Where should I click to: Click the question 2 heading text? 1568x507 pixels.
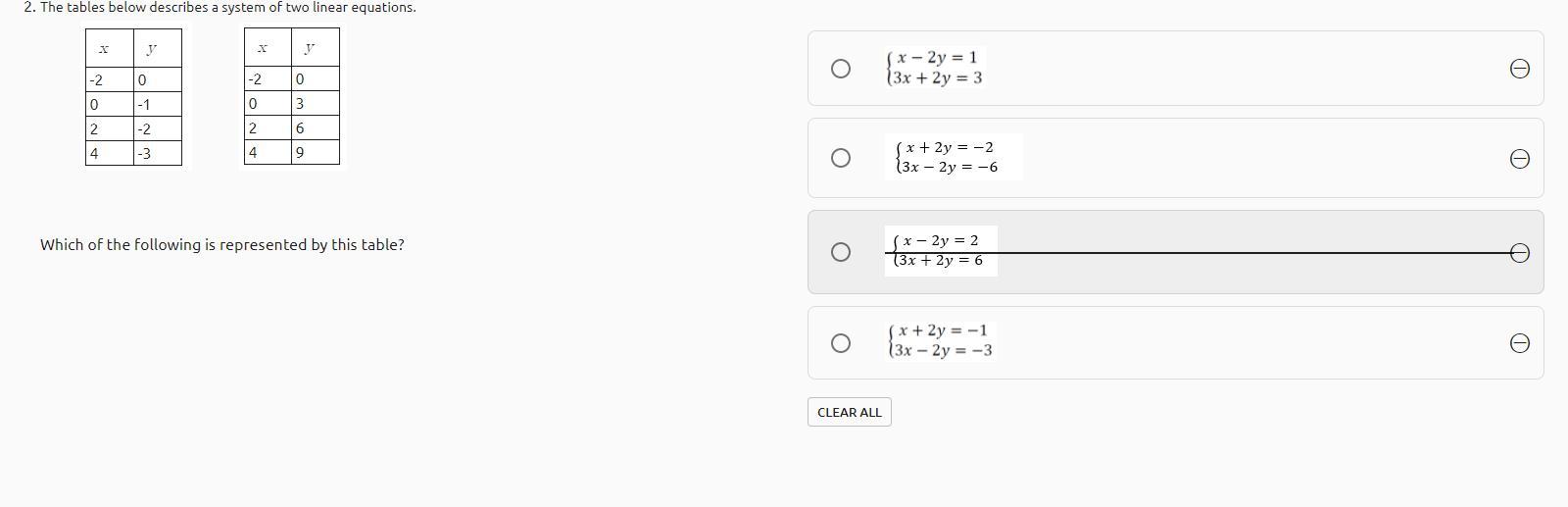click(220, 7)
